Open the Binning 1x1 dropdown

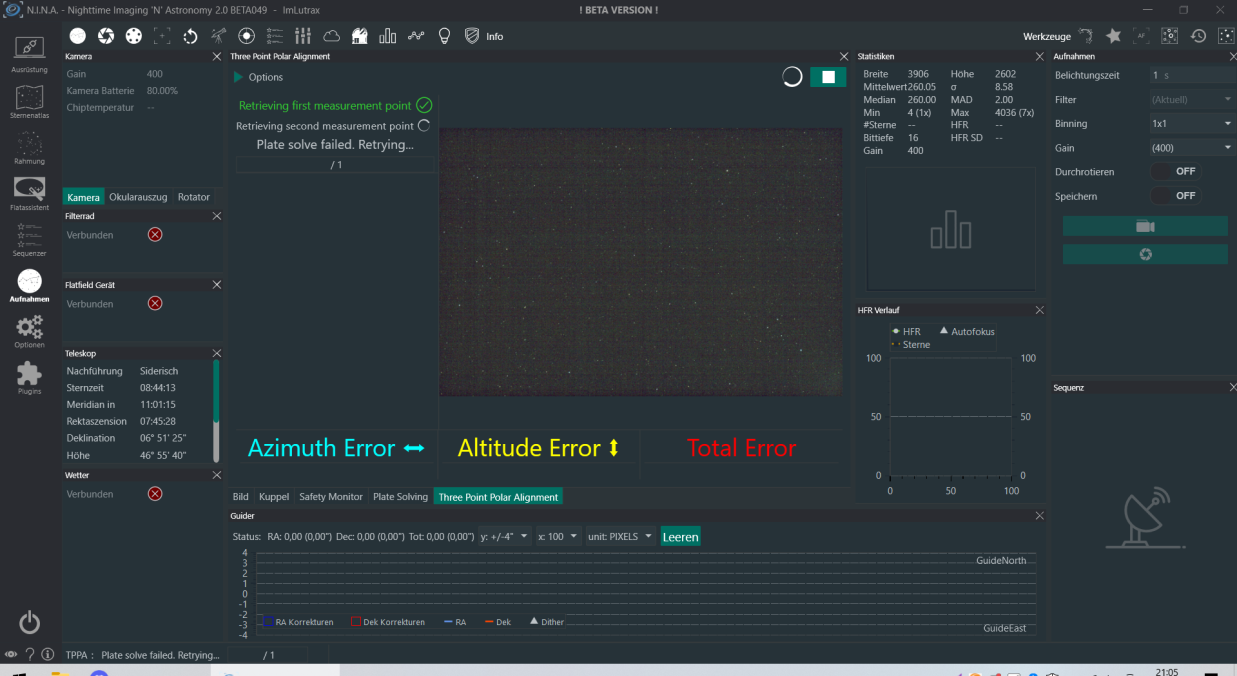pos(1193,123)
